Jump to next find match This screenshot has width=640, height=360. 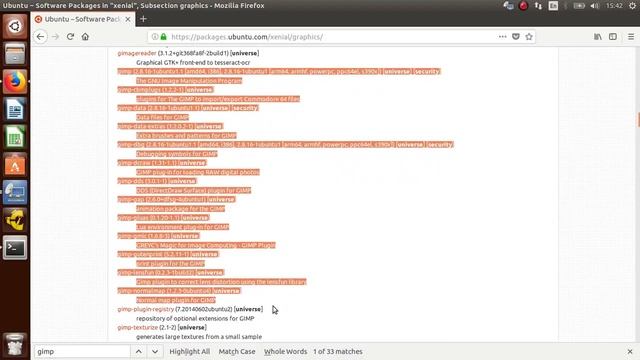click(155, 351)
